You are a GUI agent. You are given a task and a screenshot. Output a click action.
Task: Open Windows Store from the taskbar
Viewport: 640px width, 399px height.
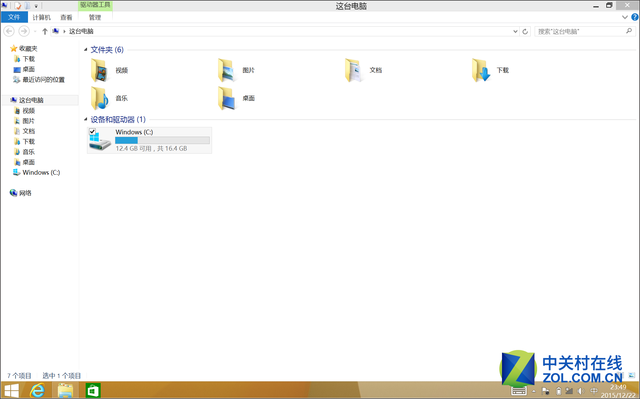pyautogui.click(x=93, y=391)
